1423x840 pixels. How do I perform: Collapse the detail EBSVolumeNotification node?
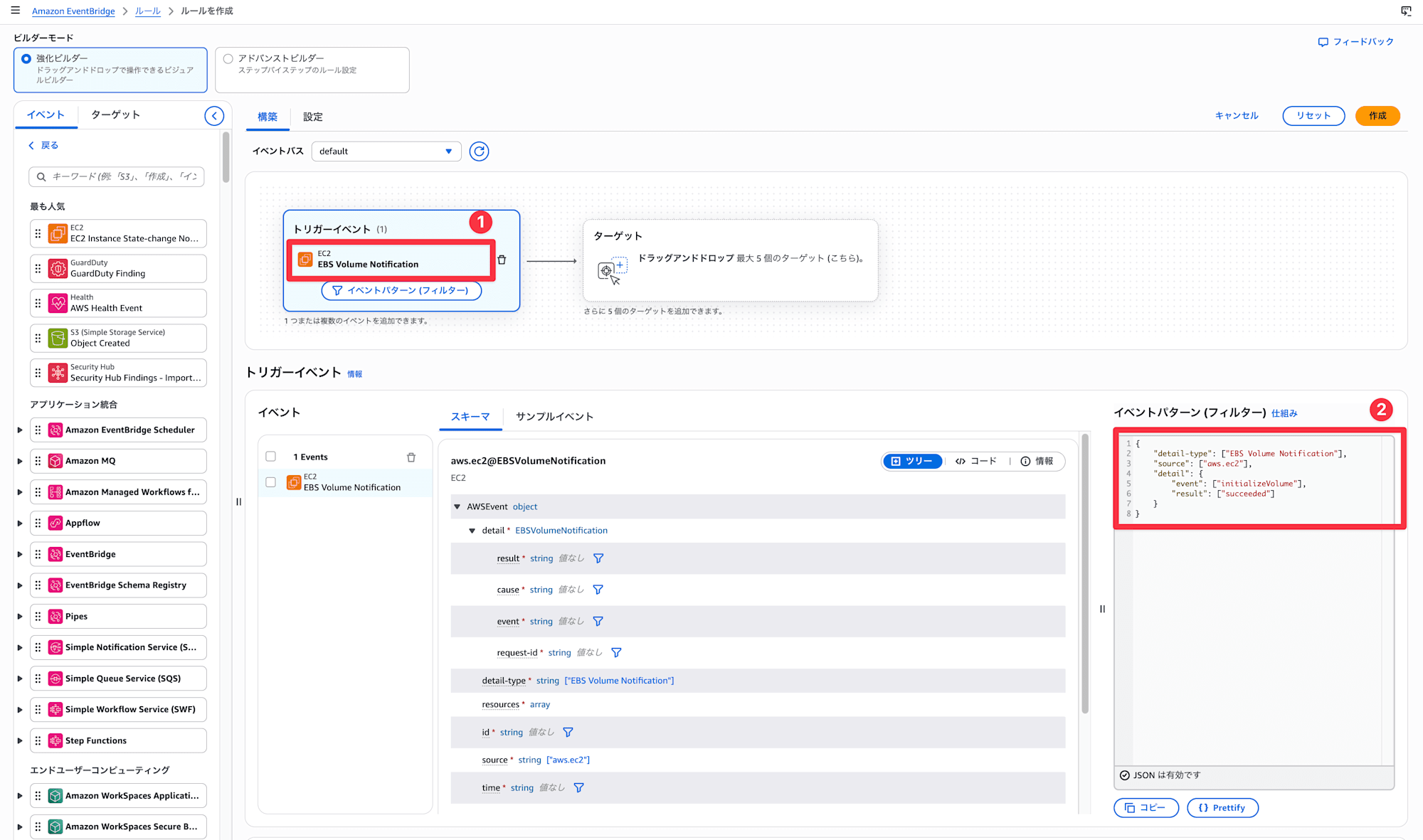click(472, 531)
